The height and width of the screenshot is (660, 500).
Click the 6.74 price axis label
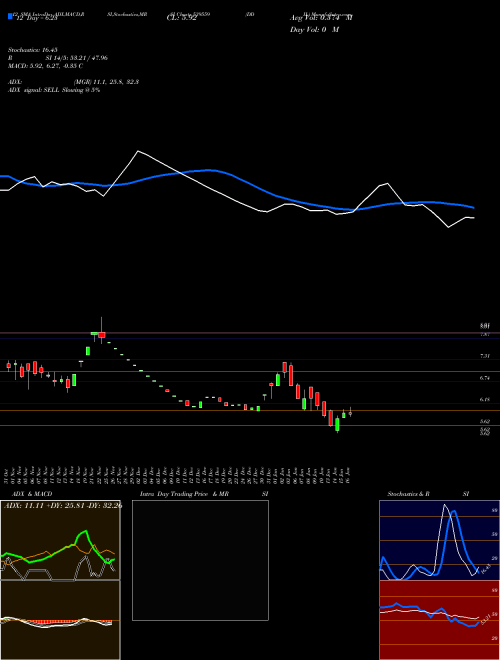click(485, 378)
